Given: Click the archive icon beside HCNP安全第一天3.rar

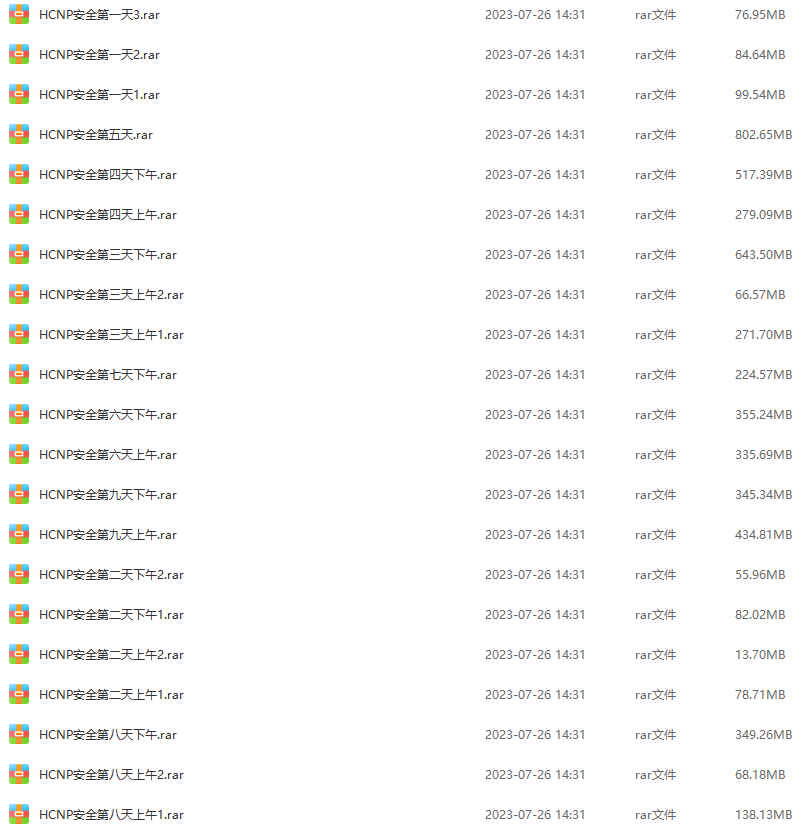Looking at the screenshot, I should pyautogui.click(x=19, y=14).
